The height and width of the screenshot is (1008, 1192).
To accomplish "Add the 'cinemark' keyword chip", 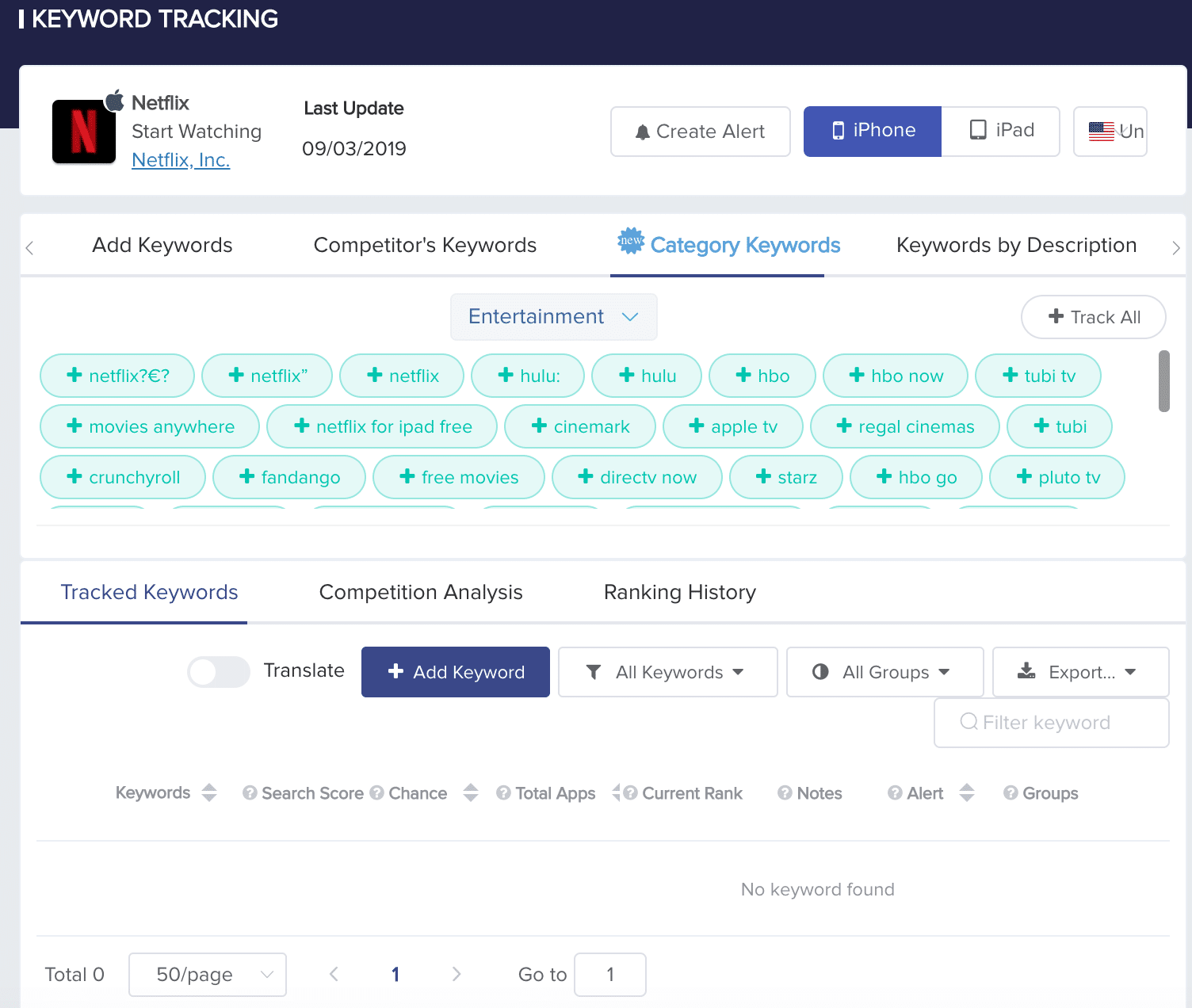I will pos(580,426).
